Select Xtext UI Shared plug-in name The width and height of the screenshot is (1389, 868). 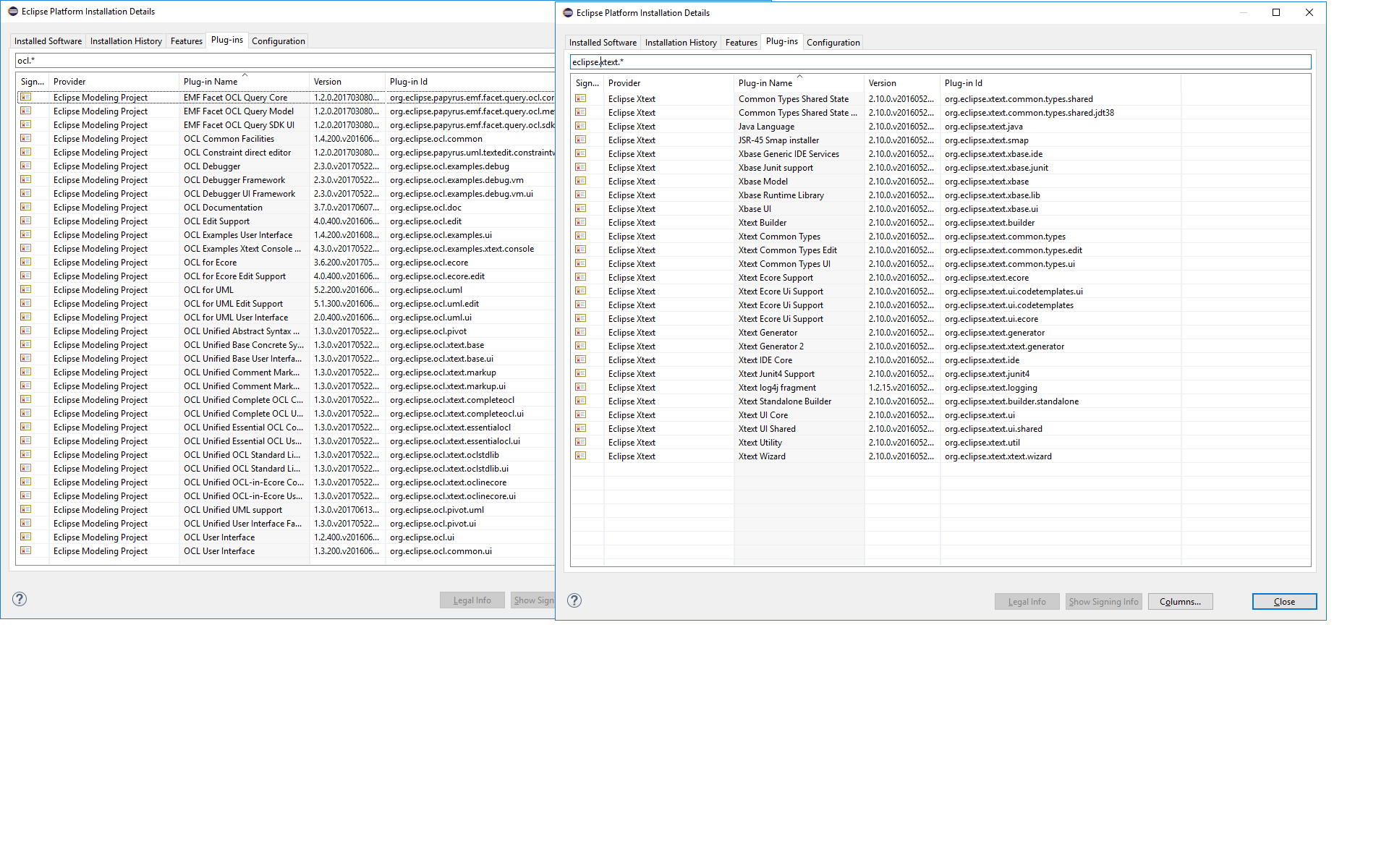[767, 429]
